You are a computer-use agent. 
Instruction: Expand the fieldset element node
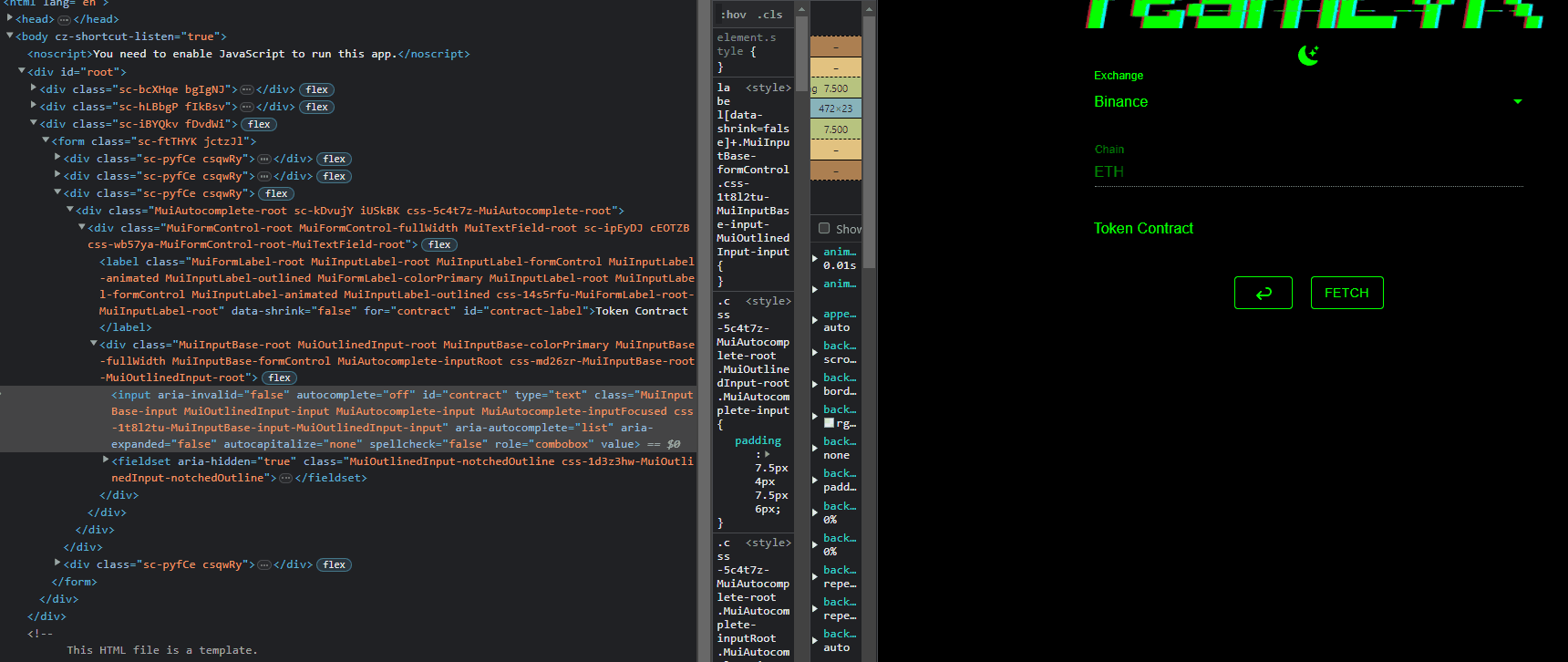(x=106, y=461)
